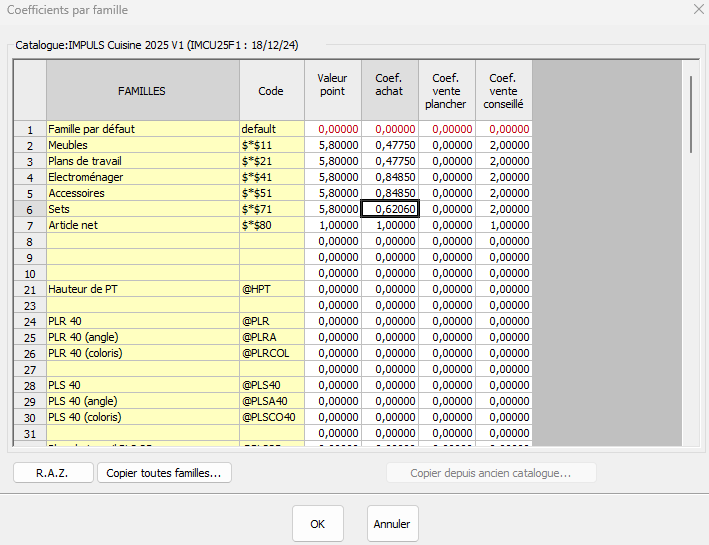Click the FAMILLES column header
The width and height of the screenshot is (709, 545).
click(142, 91)
